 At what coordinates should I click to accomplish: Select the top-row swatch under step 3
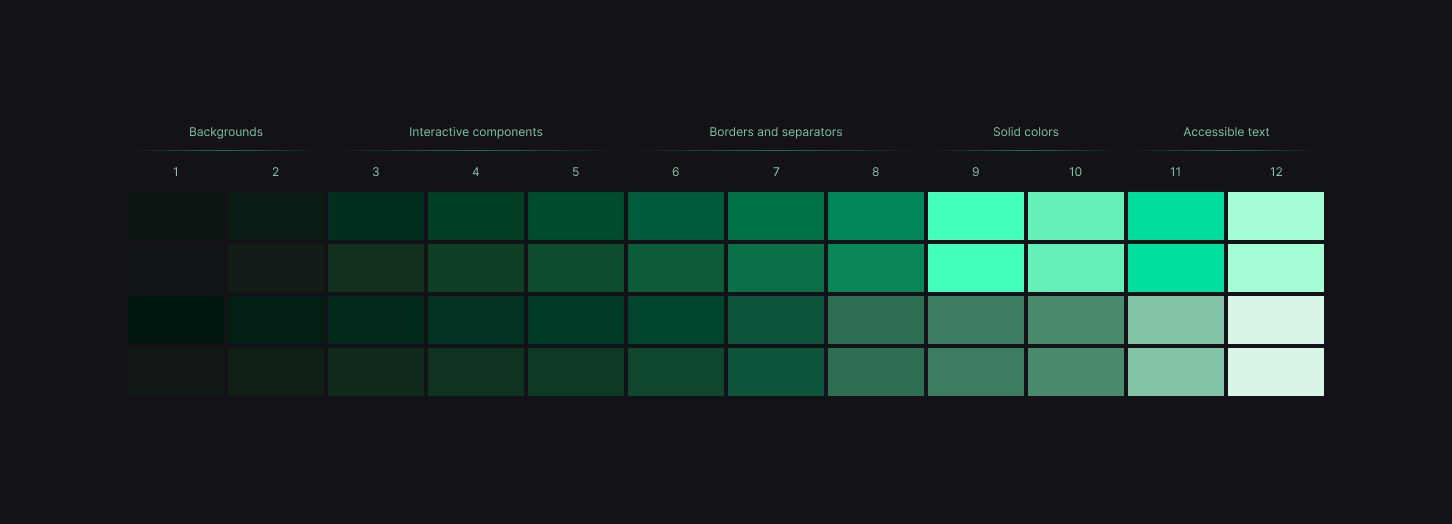pyautogui.click(x=376, y=216)
